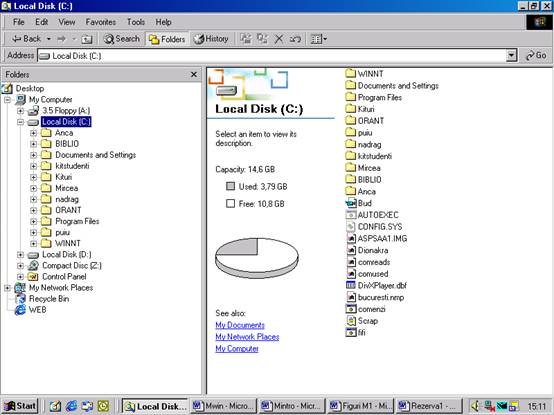Select the Bud file icon
The width and height of the screenshot is (554, 415).
click(x=351, y=203)
